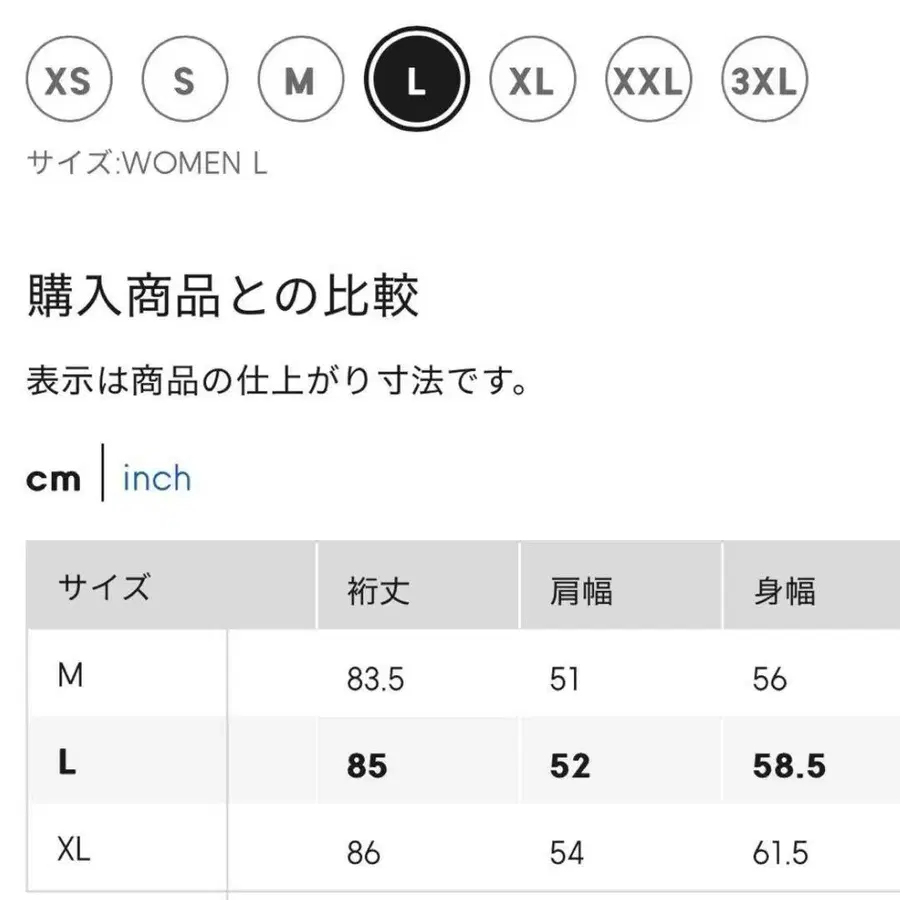This screenshot has height=900, width=900.
Task: Switch measurement units to inch
Action: pos(156,479)
